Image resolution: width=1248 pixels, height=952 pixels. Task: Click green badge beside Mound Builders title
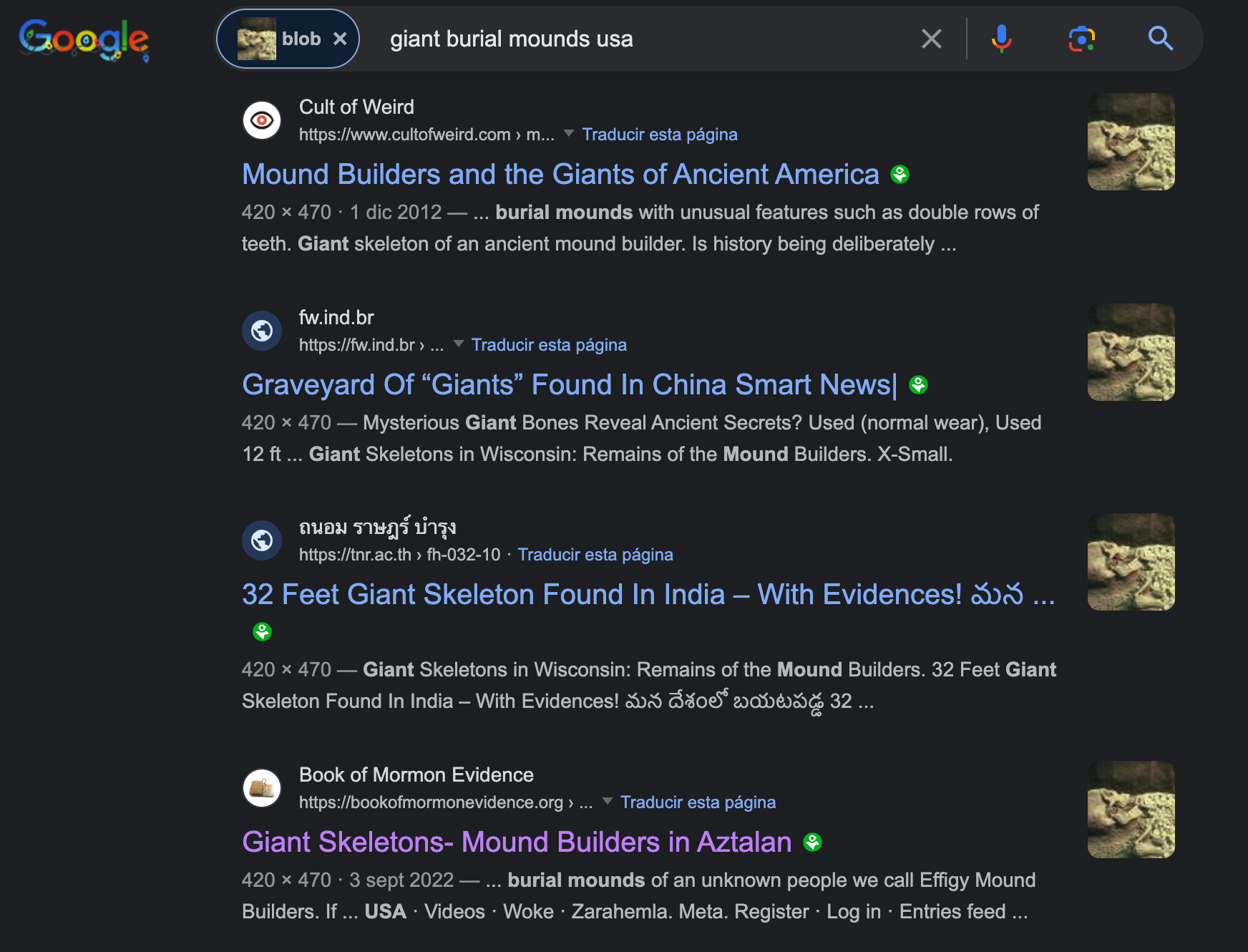900,175
